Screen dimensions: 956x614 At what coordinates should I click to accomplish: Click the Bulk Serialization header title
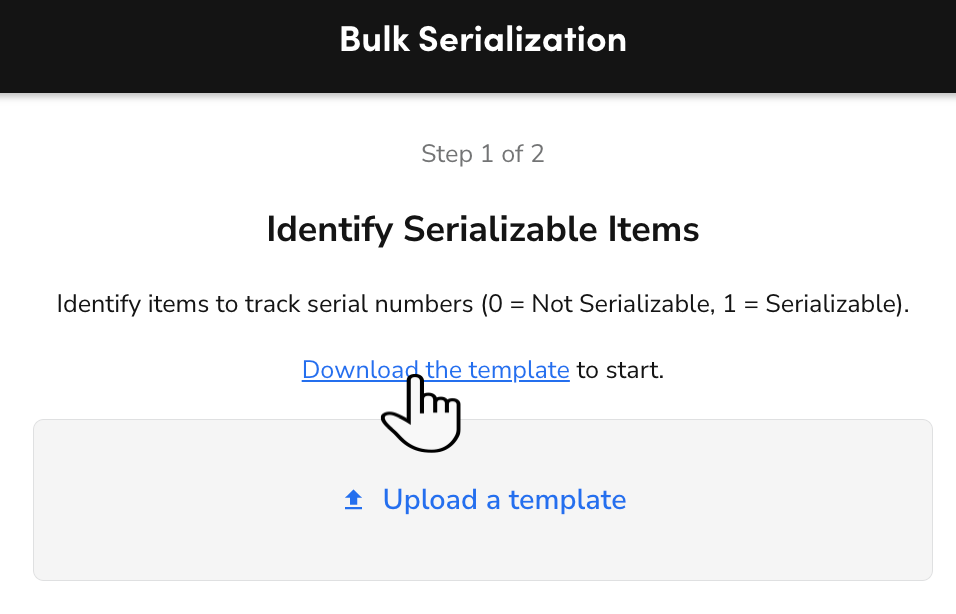483,40
